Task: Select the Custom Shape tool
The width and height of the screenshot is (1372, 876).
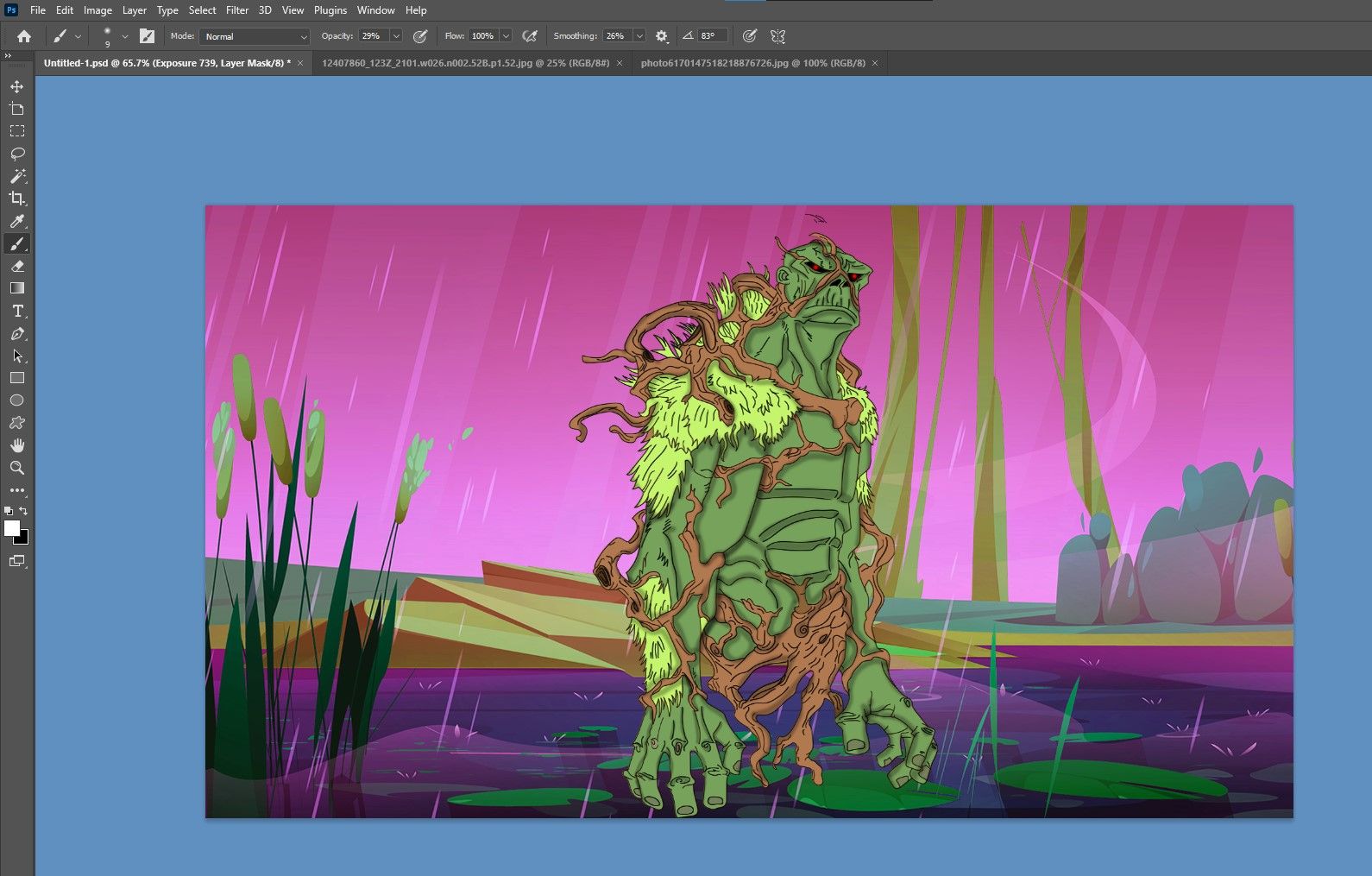Action: tap(17, 423)
